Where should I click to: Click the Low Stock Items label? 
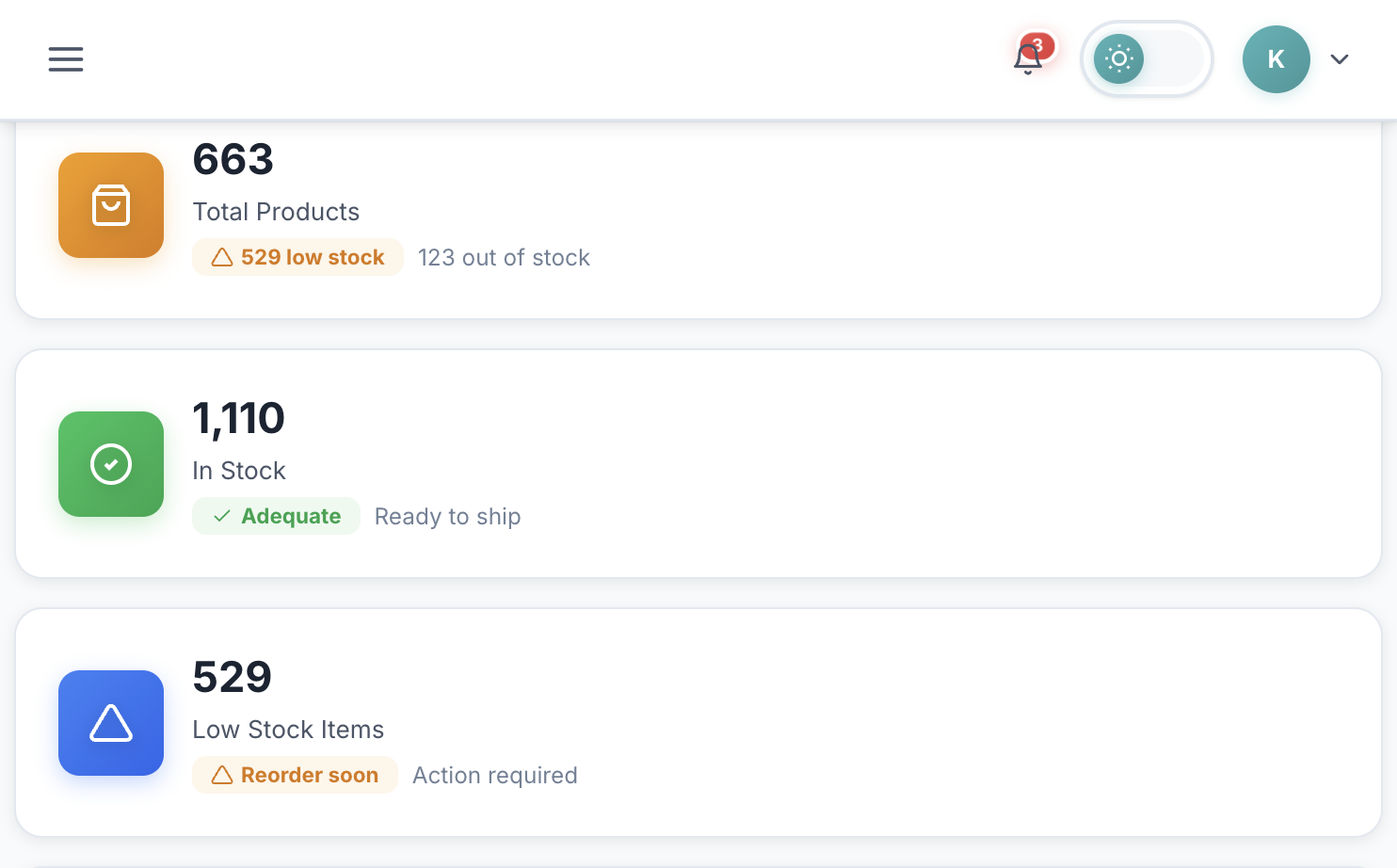288,730
